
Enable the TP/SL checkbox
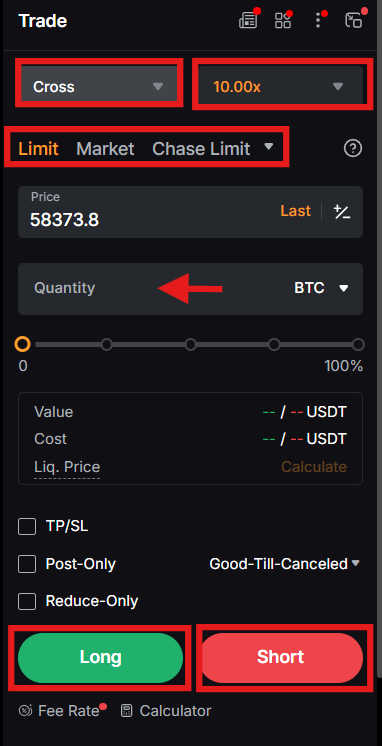point(27,527)
